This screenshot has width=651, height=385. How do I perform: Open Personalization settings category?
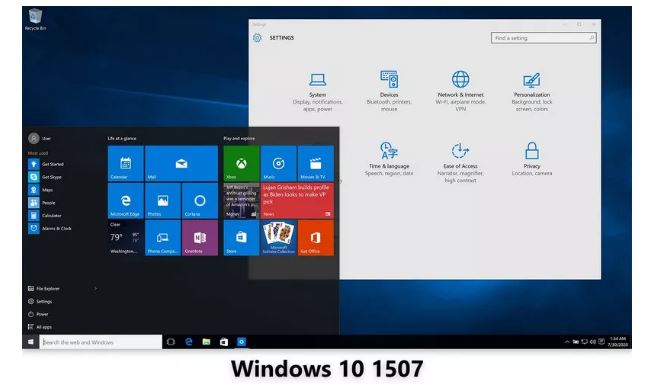coord(532,91)
